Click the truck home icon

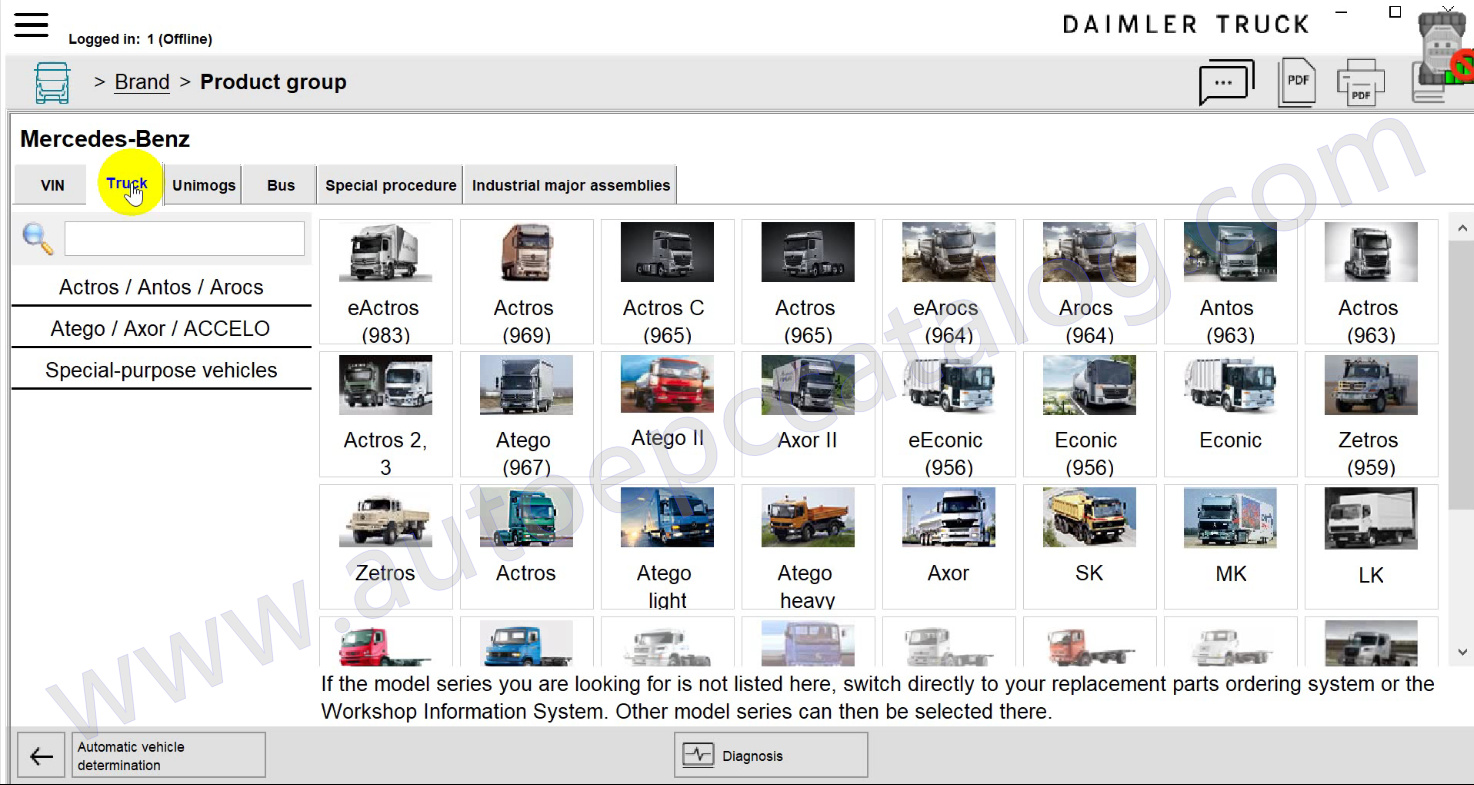52,82
